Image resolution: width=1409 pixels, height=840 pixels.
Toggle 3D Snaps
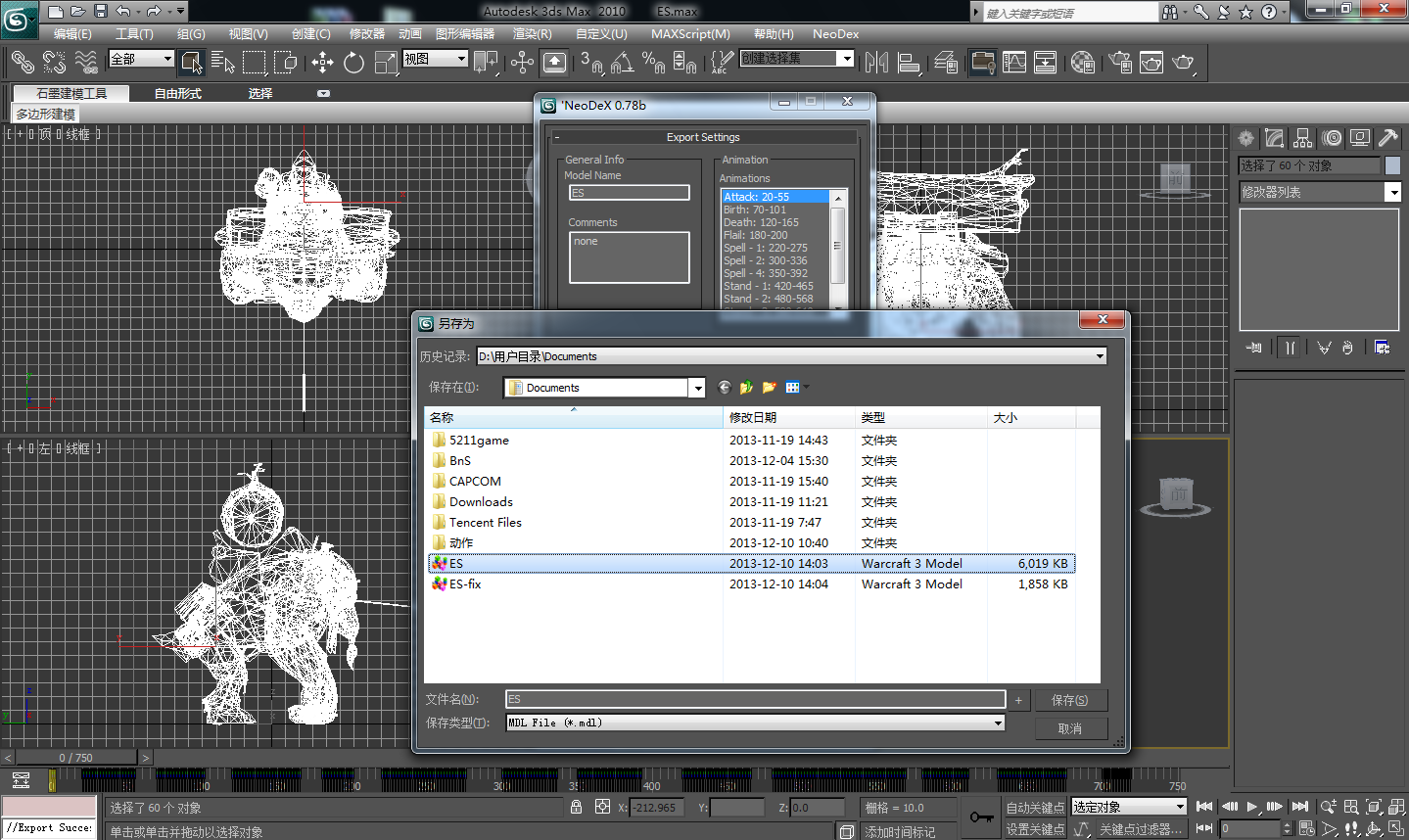pyautogui.click(x=592, y=63)
